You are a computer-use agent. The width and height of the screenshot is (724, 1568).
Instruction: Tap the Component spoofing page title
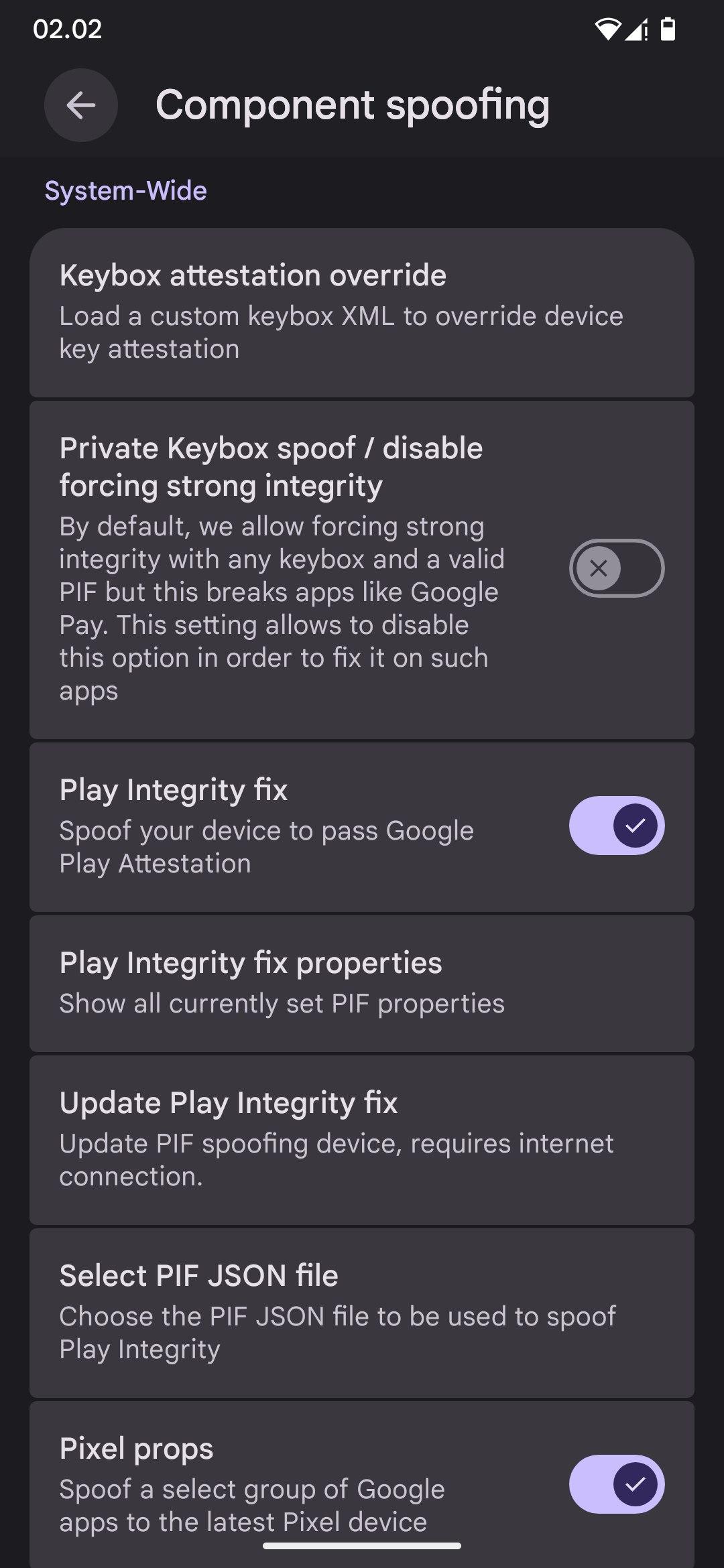[x=353, y=105]
